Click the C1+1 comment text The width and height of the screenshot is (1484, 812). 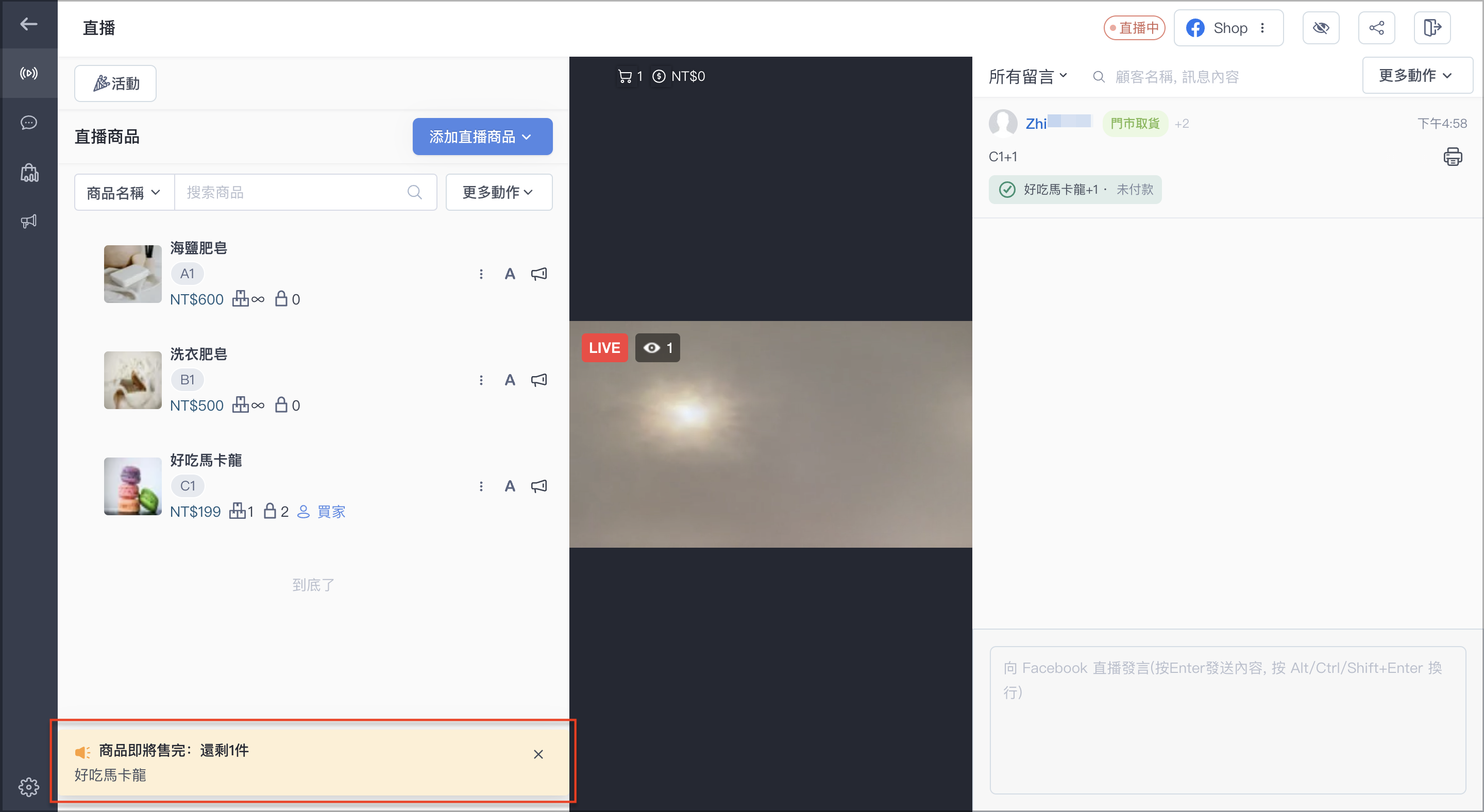tap(1002, 157)
